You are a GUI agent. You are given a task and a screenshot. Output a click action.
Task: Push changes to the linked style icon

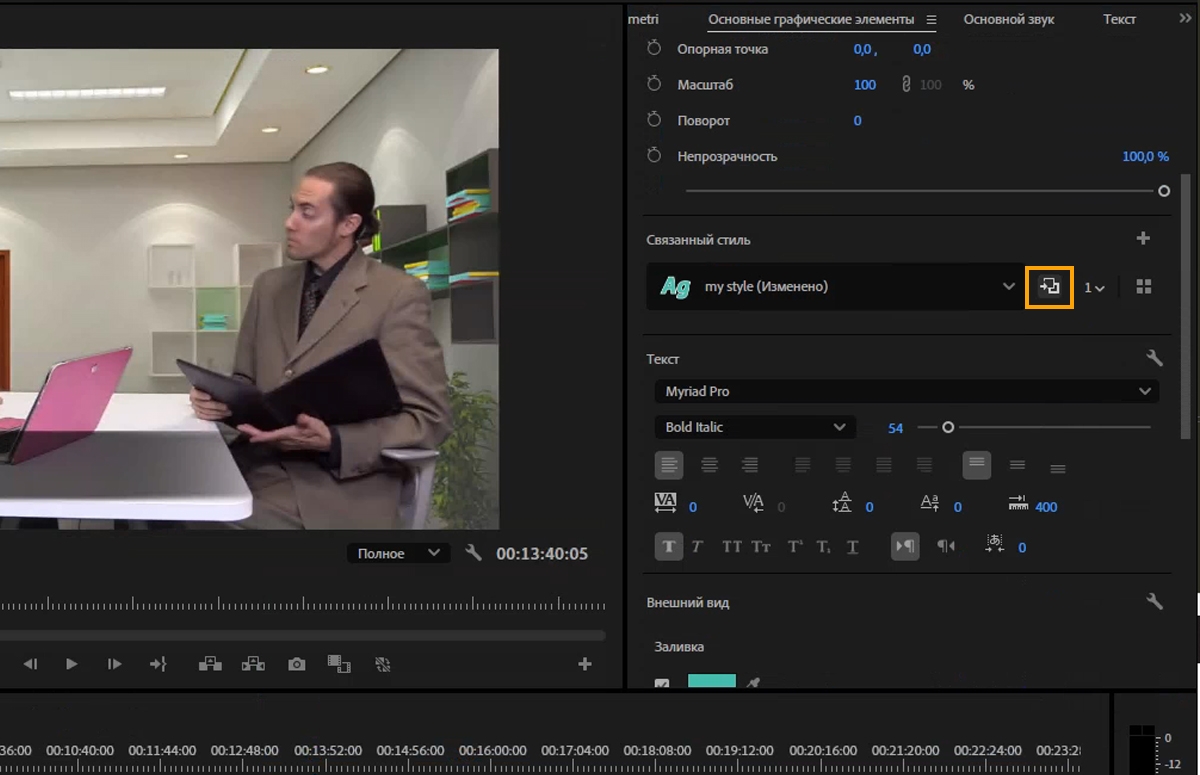click(x=1049, y=287)
